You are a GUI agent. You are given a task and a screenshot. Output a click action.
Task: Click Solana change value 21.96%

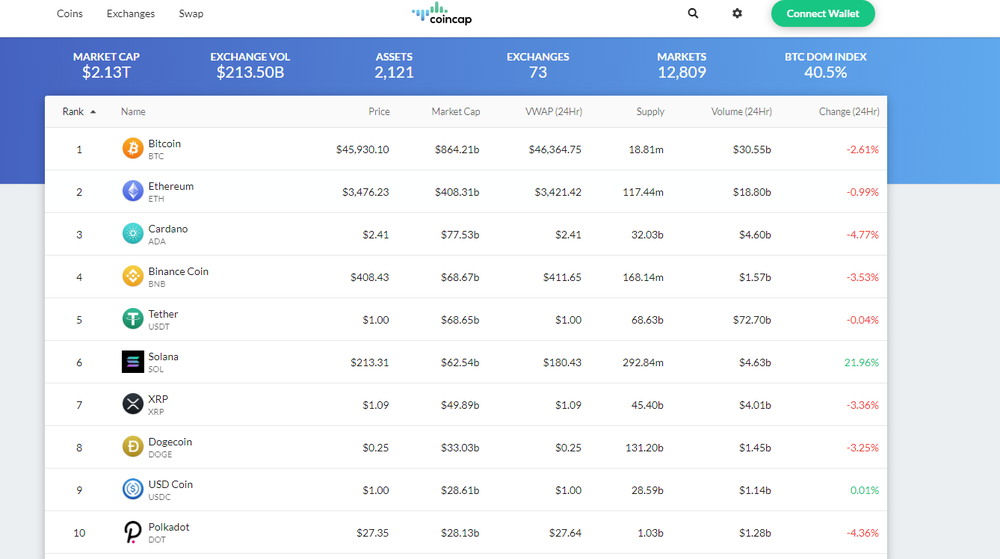pyautogui.click(x=861, y=362)
